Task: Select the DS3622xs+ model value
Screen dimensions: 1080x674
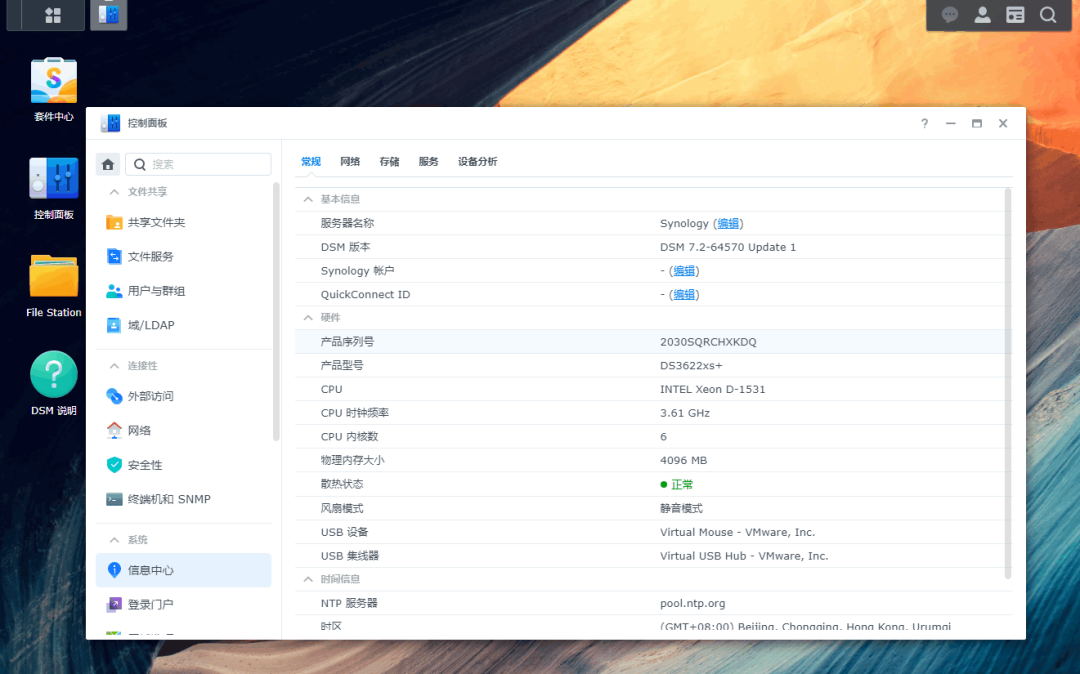Action: point(691,366)
